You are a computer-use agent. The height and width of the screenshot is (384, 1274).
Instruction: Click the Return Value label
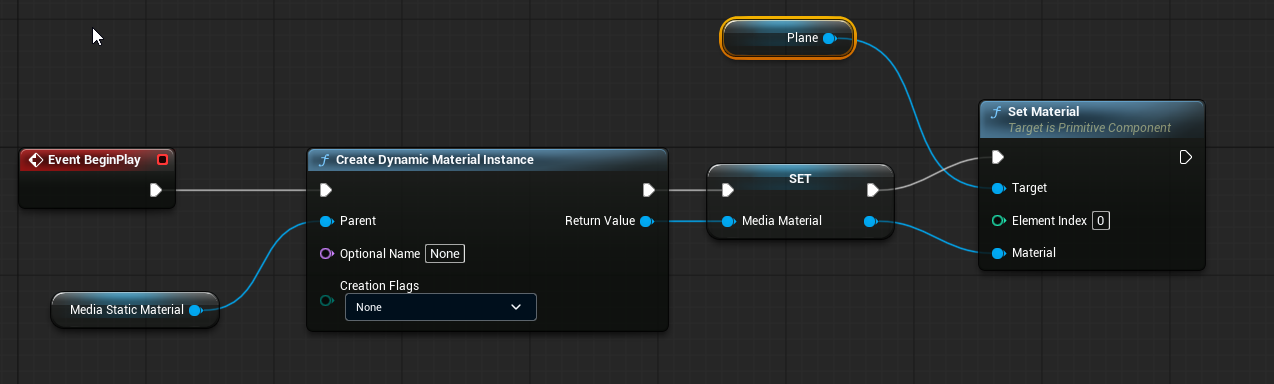600,221
